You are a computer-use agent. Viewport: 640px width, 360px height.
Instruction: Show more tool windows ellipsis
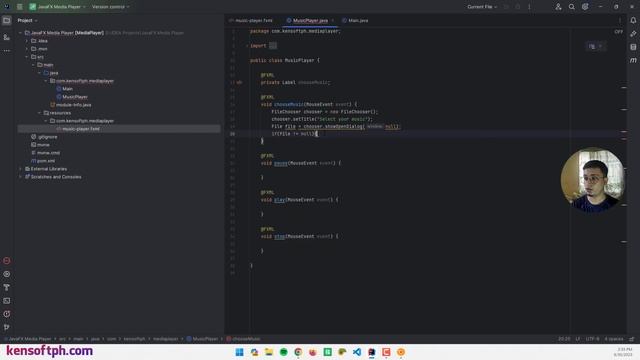coord(7,51)
